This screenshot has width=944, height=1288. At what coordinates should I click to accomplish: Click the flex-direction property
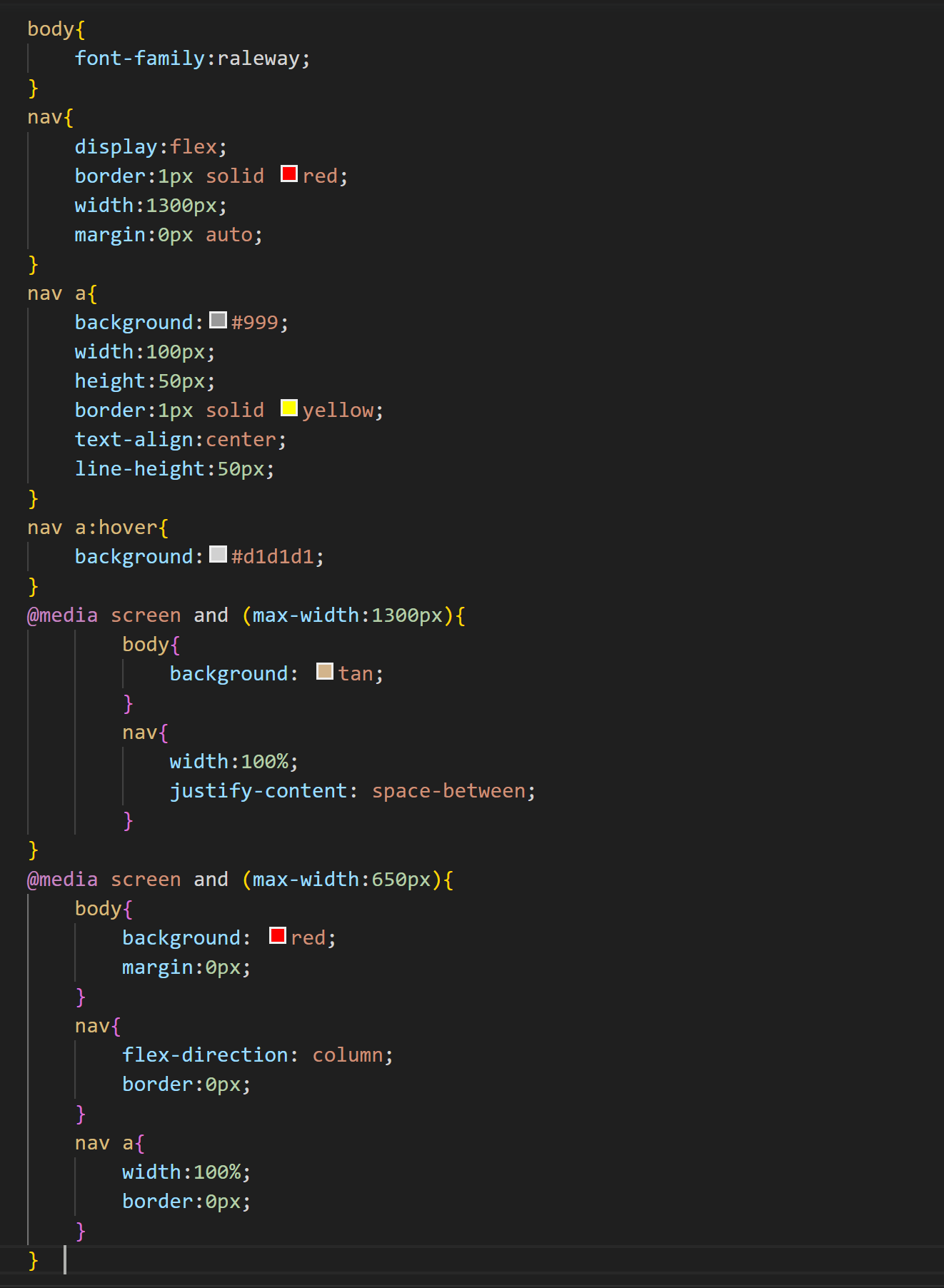click(205, 1055)
